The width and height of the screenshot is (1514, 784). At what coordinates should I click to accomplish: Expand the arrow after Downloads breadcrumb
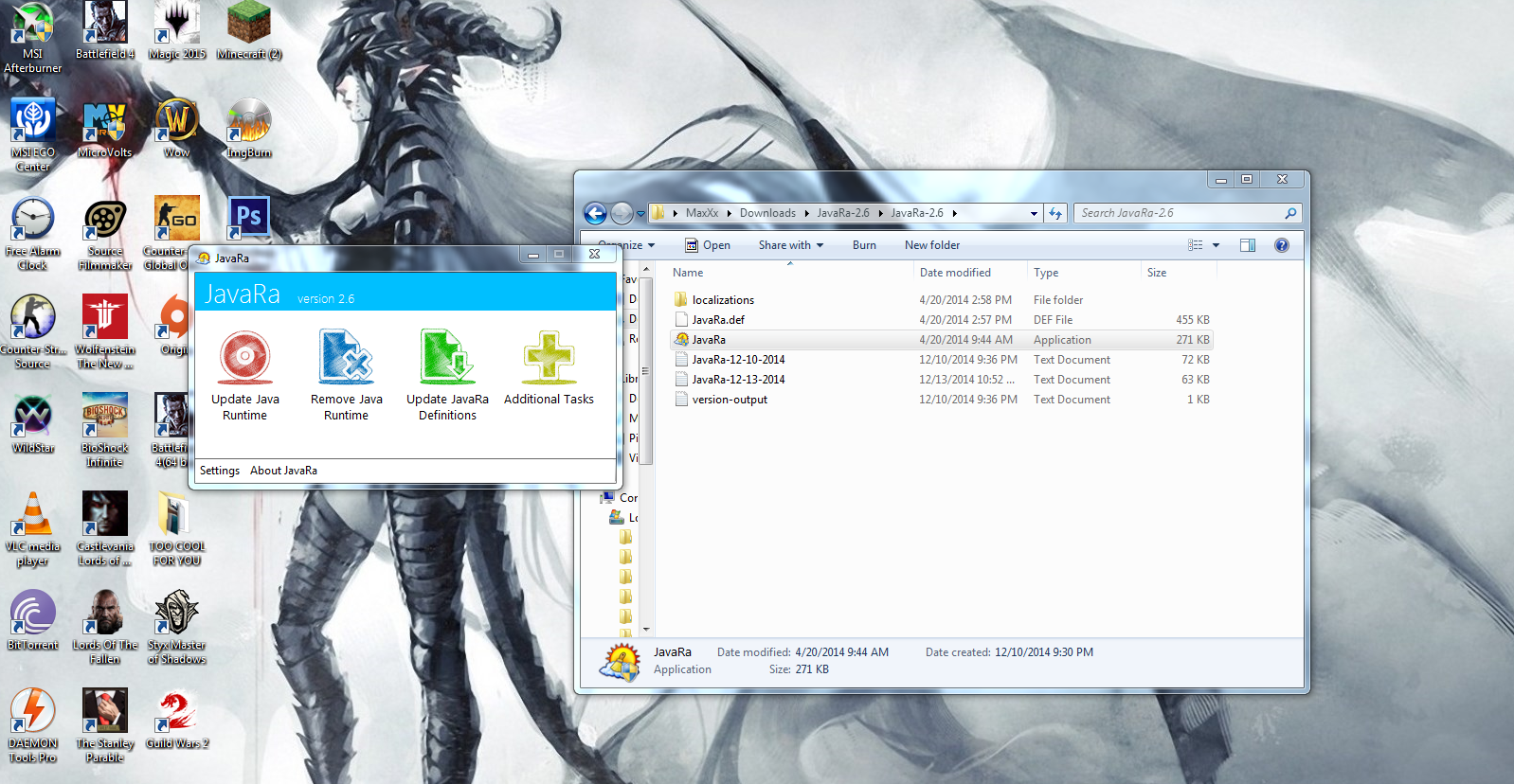click(807, 214)
